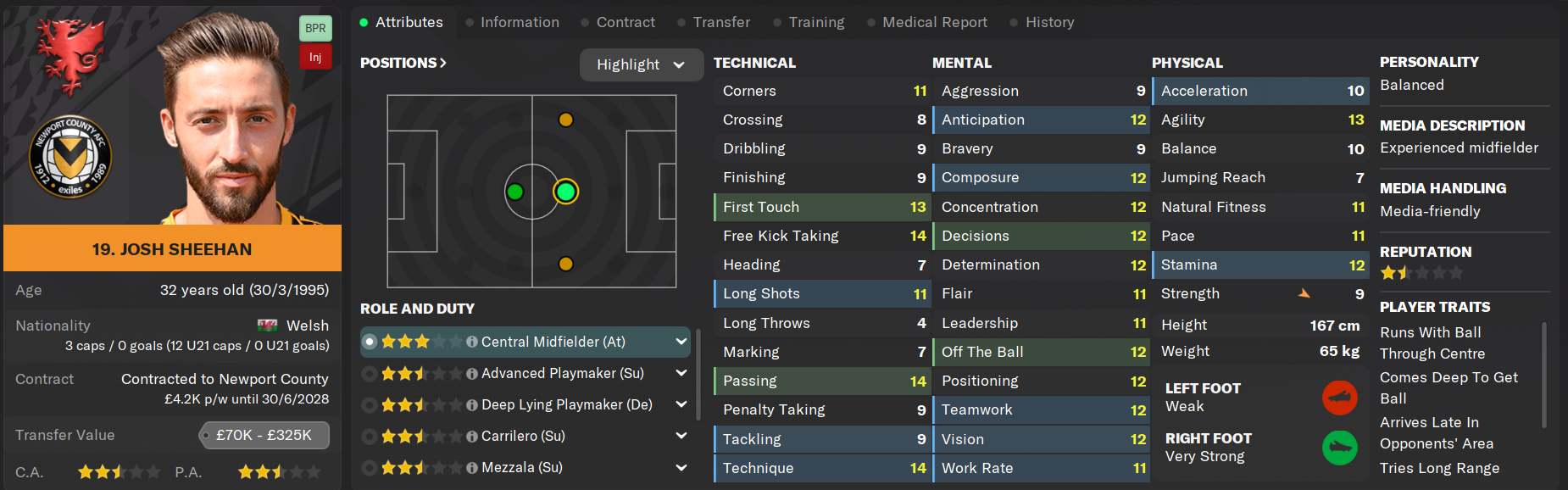Click the BPR badge icon
Screen dimensions: 1568x490
[315, 28]
